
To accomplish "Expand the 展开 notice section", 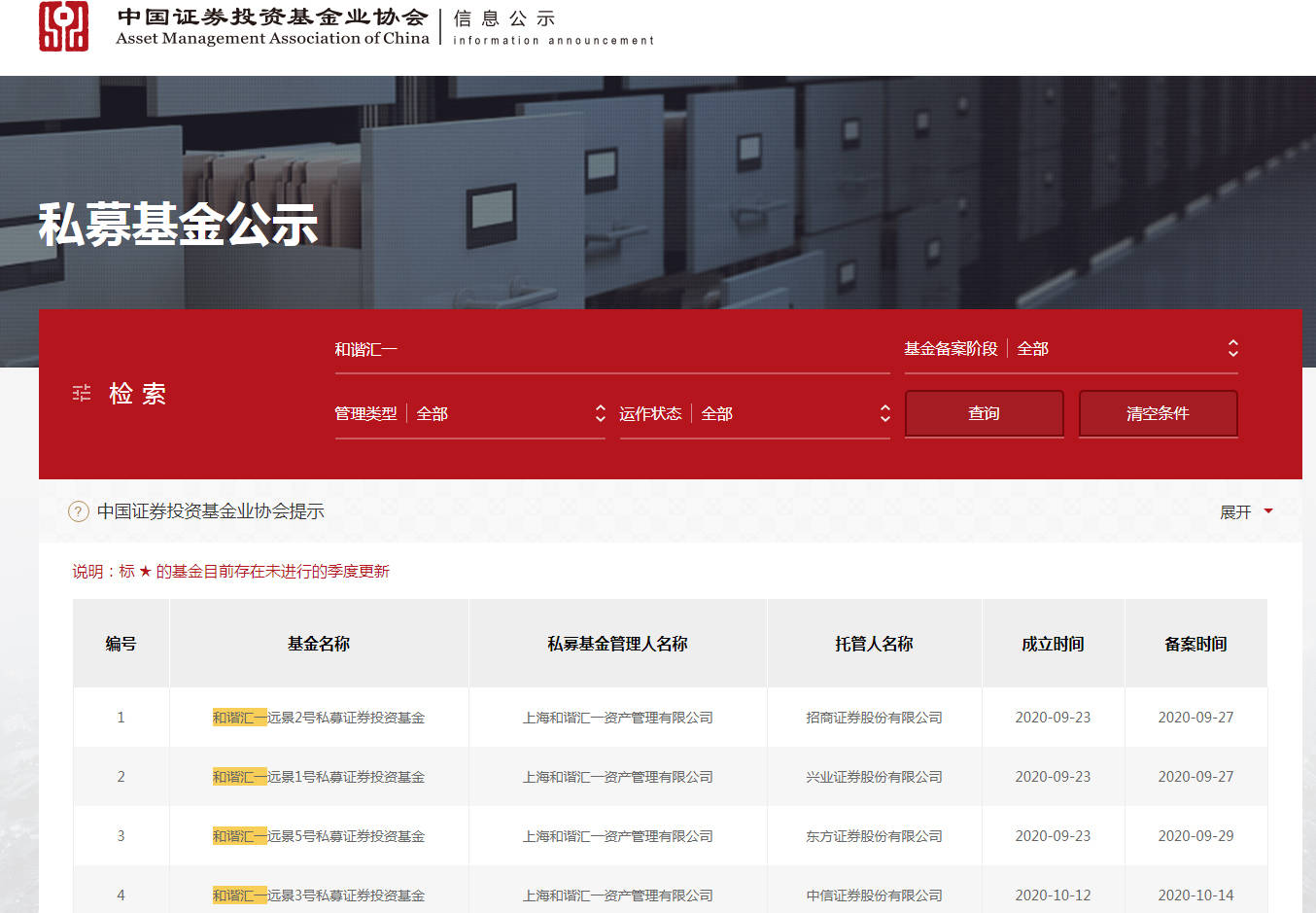I will coord(1246,511).
